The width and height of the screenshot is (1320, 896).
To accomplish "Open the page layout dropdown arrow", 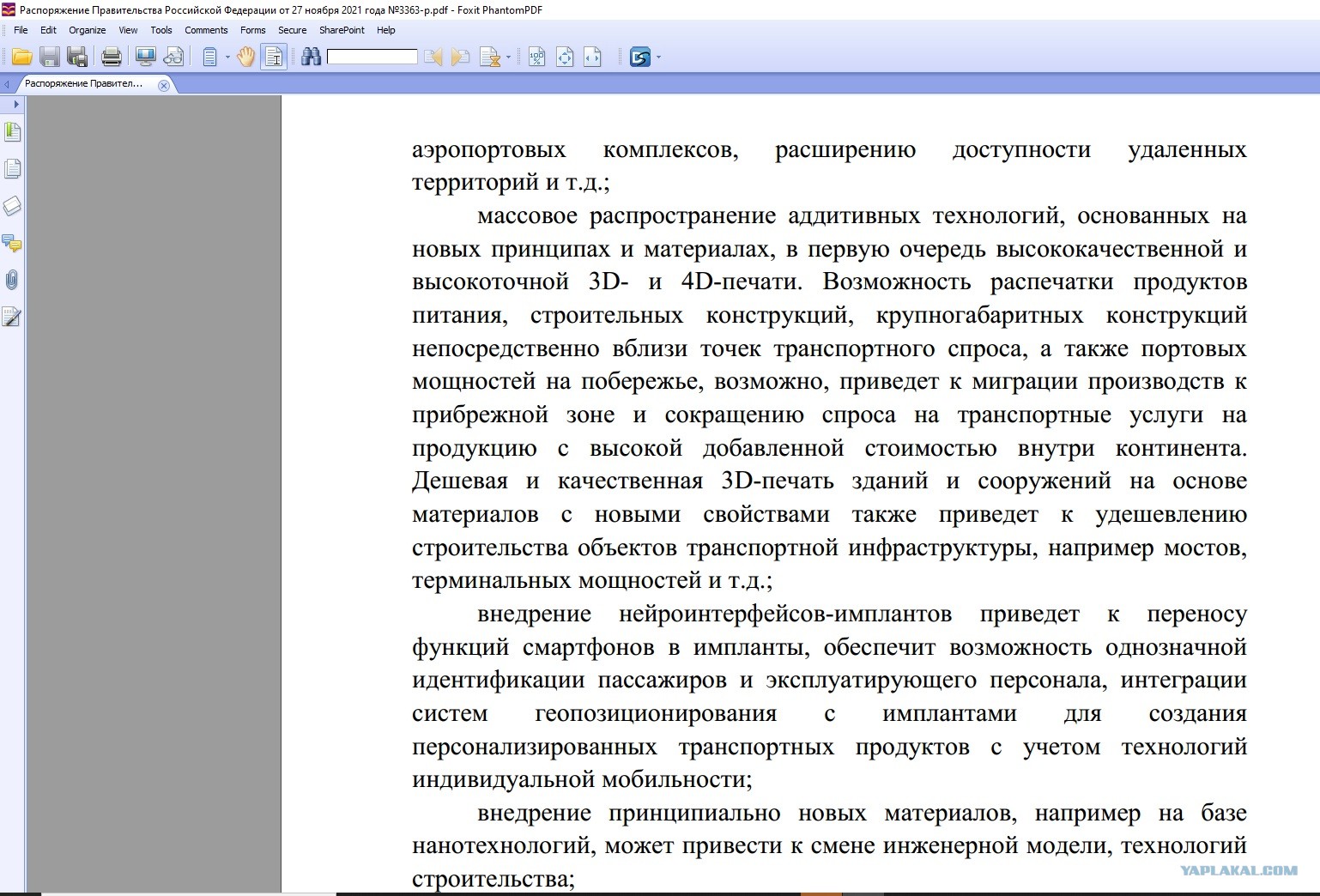I will pyautogui.click(x=227, y=58).
